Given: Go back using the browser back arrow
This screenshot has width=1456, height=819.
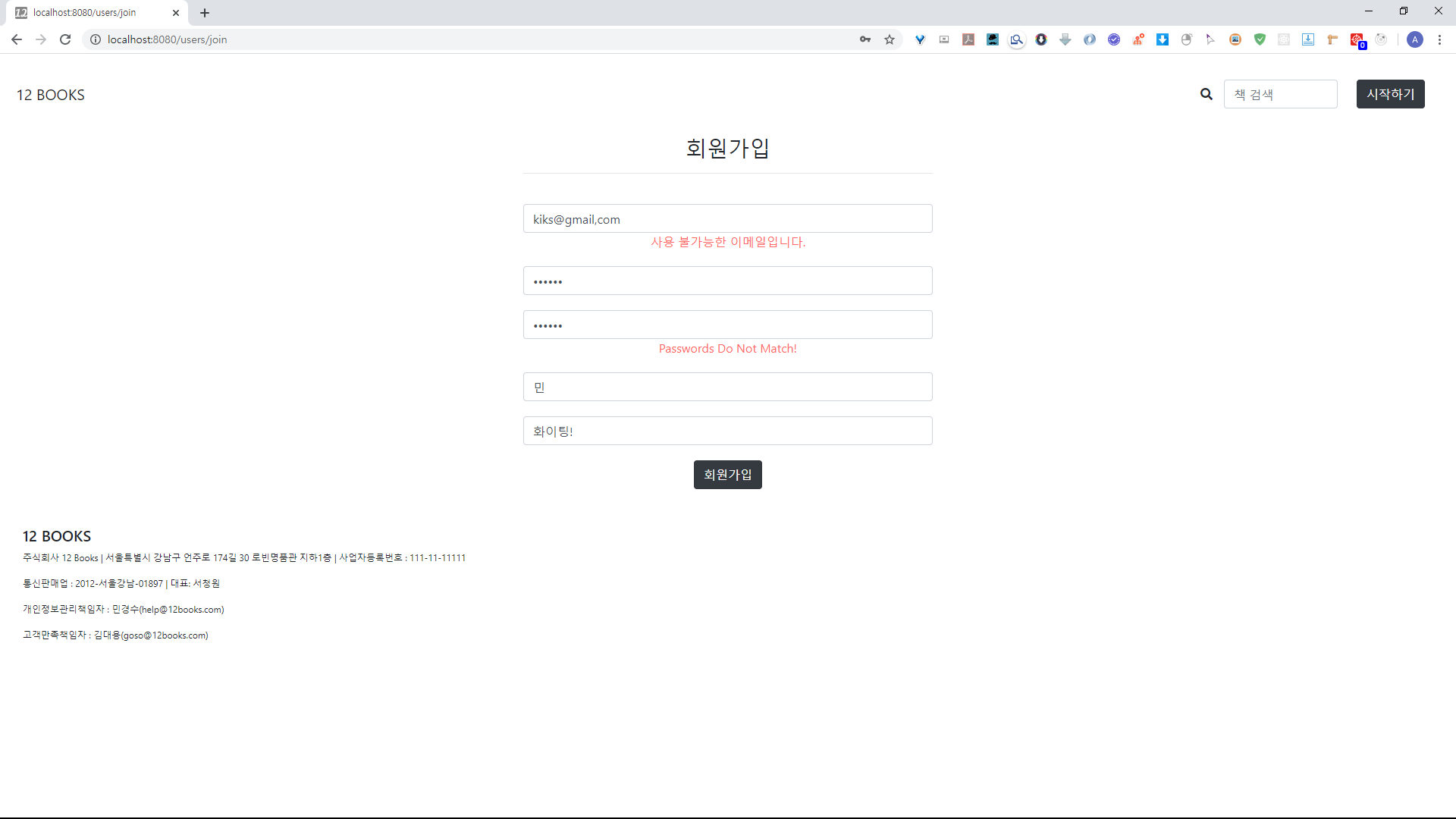Looking at the screenshot, I should coord(17,39).
